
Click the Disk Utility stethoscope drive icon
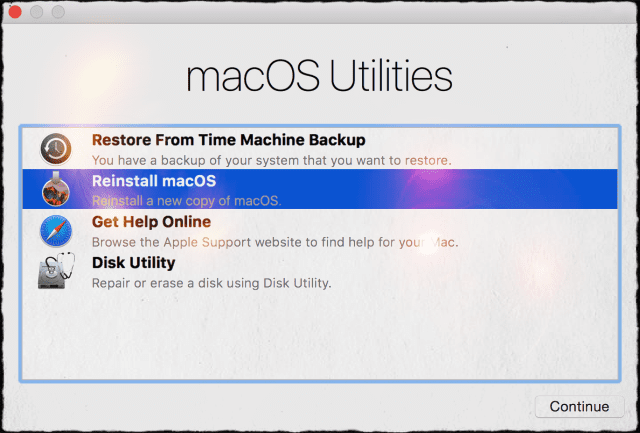point(55,272)
